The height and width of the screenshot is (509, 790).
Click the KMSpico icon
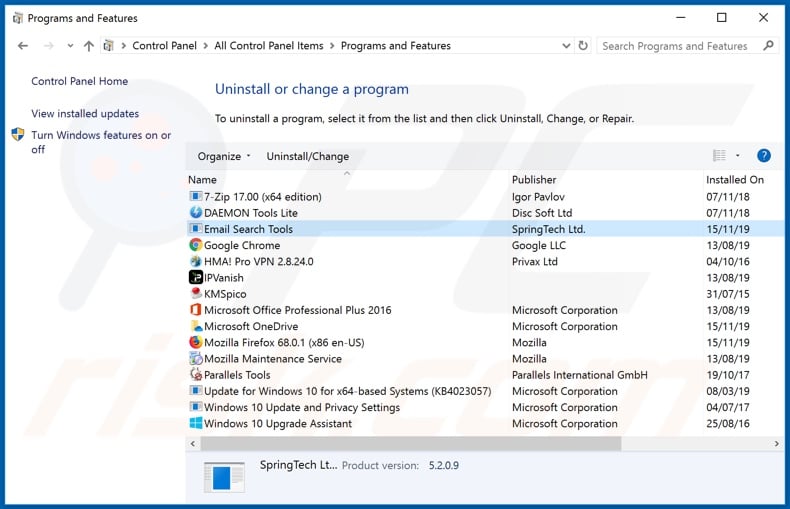(195, 293)
